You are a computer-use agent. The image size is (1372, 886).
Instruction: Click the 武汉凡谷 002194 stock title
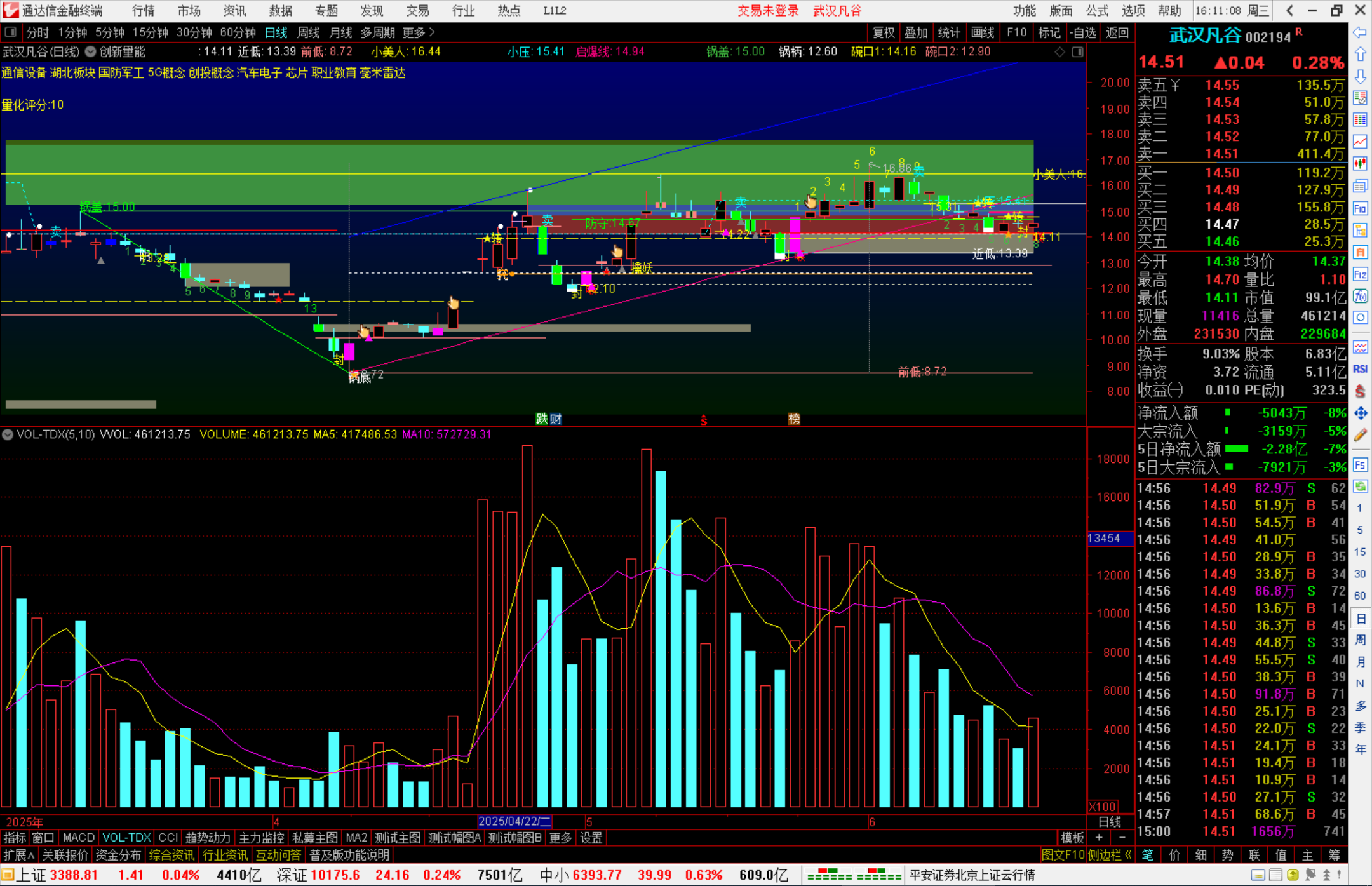[x=1230, y=36]
